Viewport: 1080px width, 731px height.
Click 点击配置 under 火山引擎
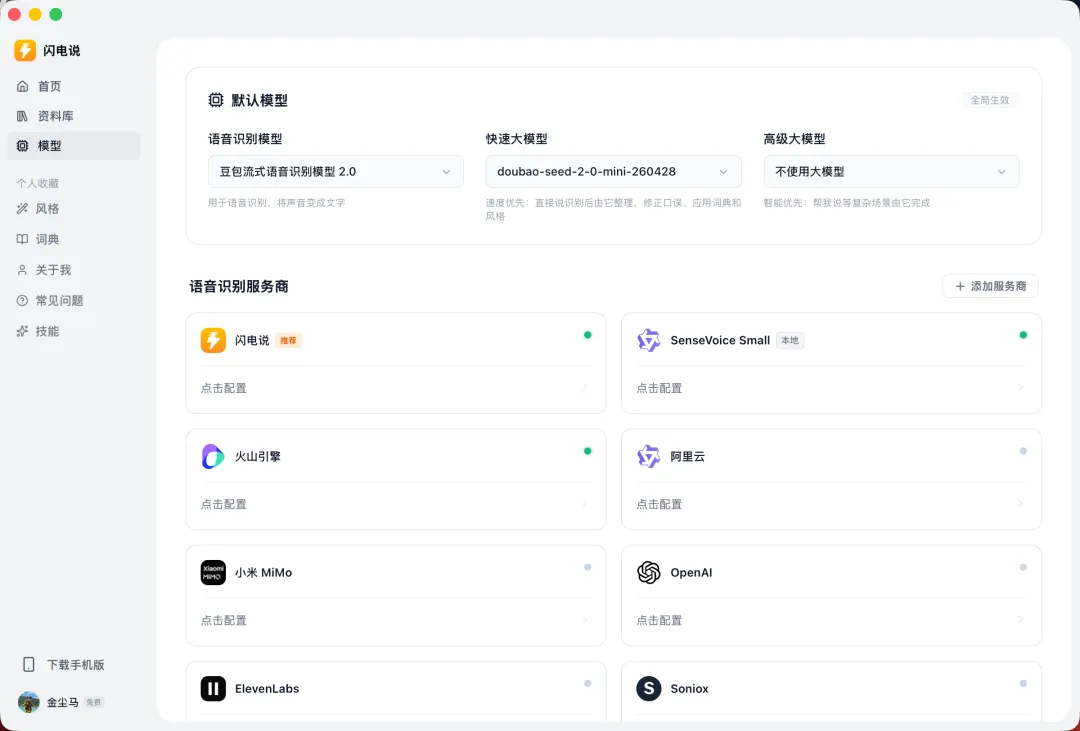pyautogui.click(x=224, y=504)
